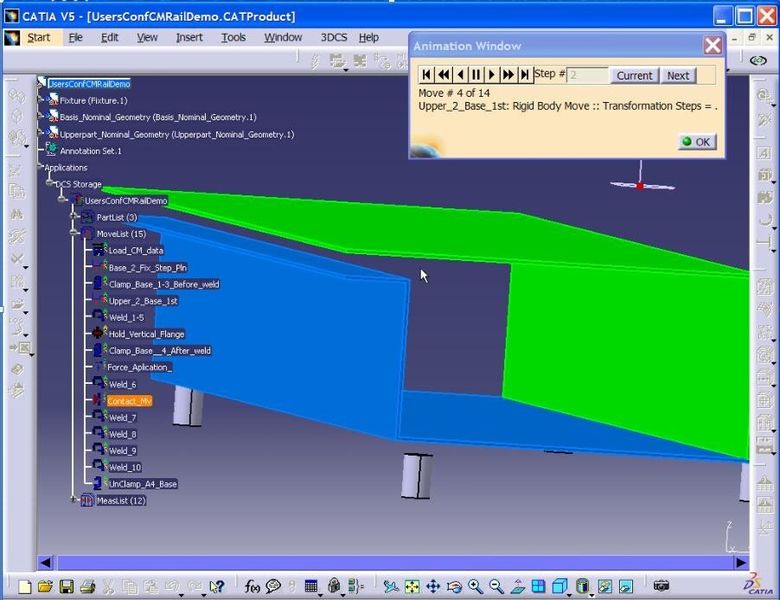Image resolution: width=780 pixels, height=600 pixels.
Task: Click the Save icon in bottom toolbar
Action: (x=66, y=587)
